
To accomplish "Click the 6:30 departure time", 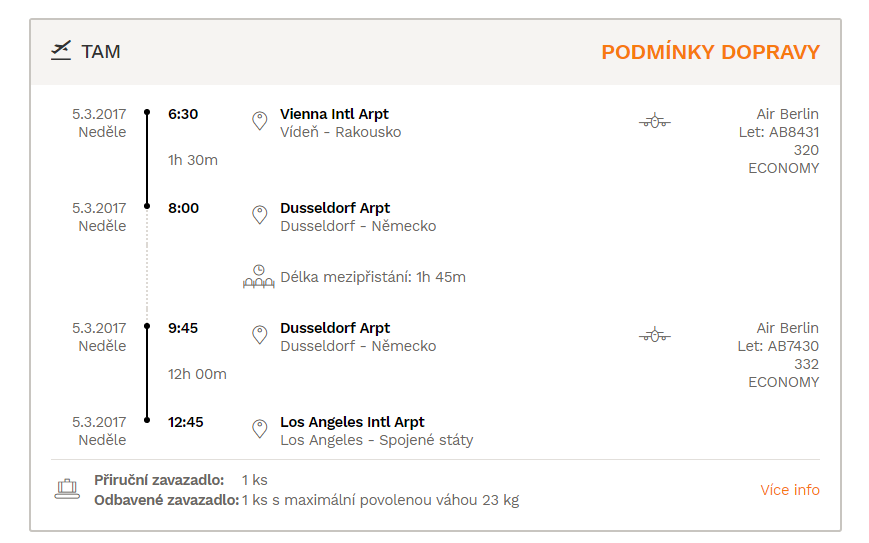I will 183,114.
